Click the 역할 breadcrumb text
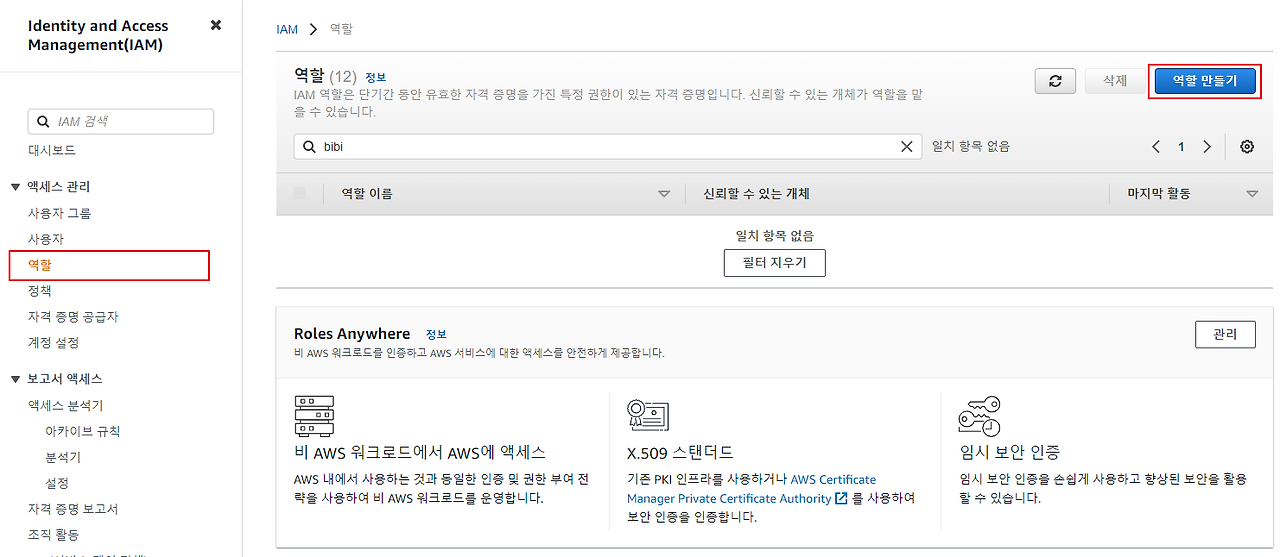Image resolution: width=1280 pixels, height=557 pixels. (341, 29)
